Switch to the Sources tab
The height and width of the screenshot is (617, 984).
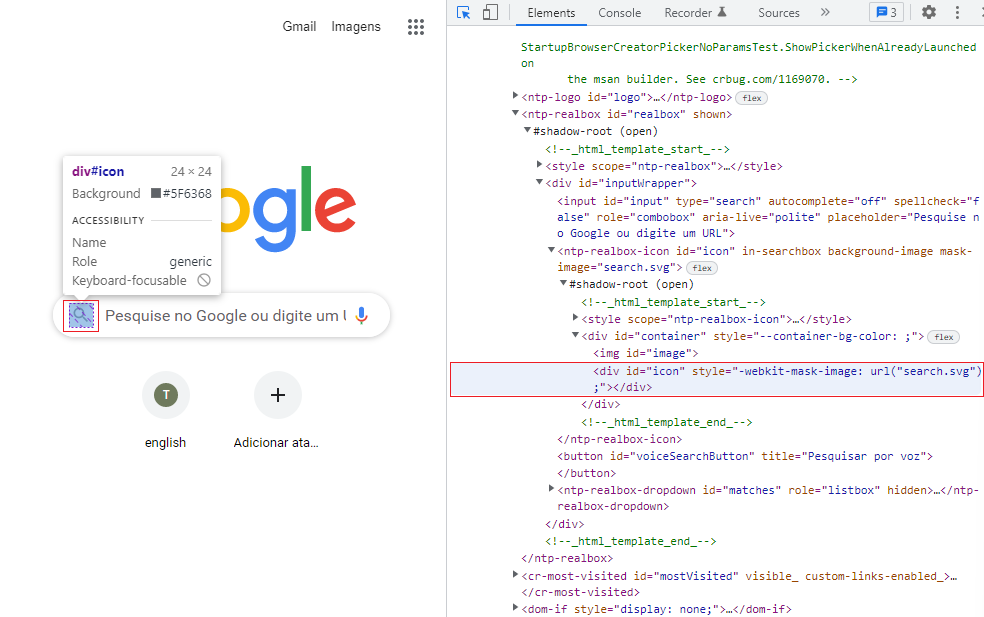(779, 13)
